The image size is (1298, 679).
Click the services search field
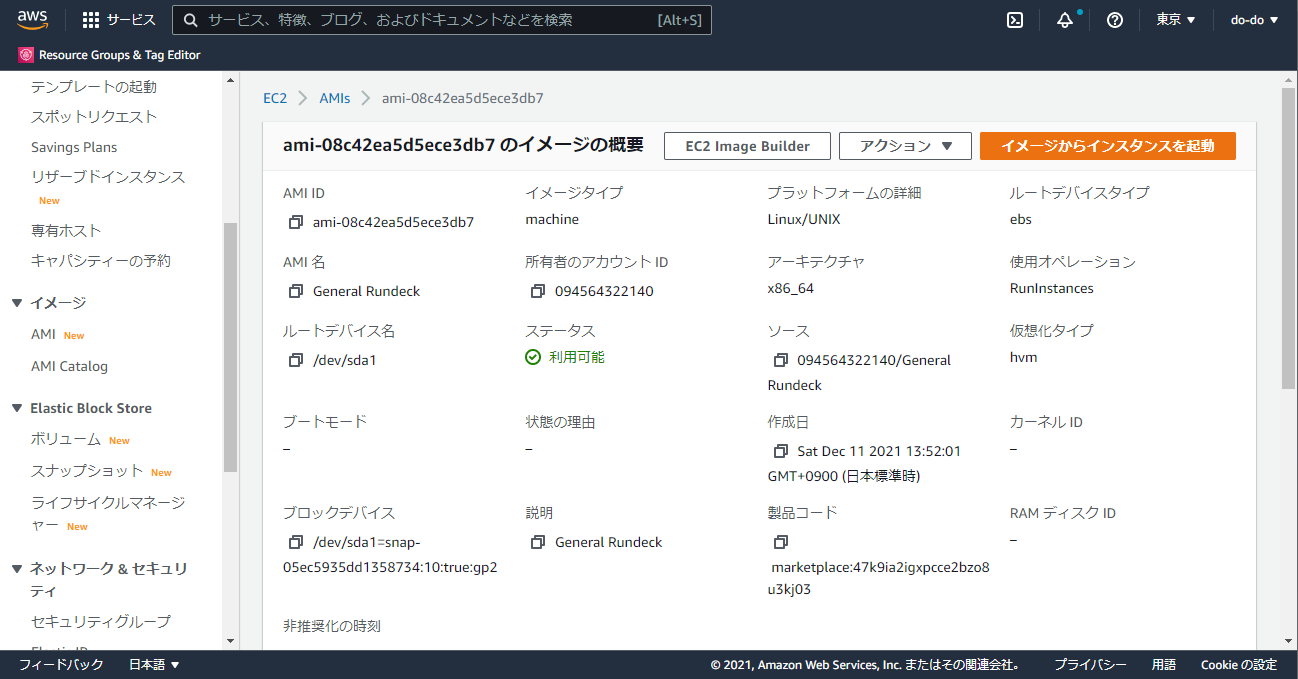pos(442,20)
